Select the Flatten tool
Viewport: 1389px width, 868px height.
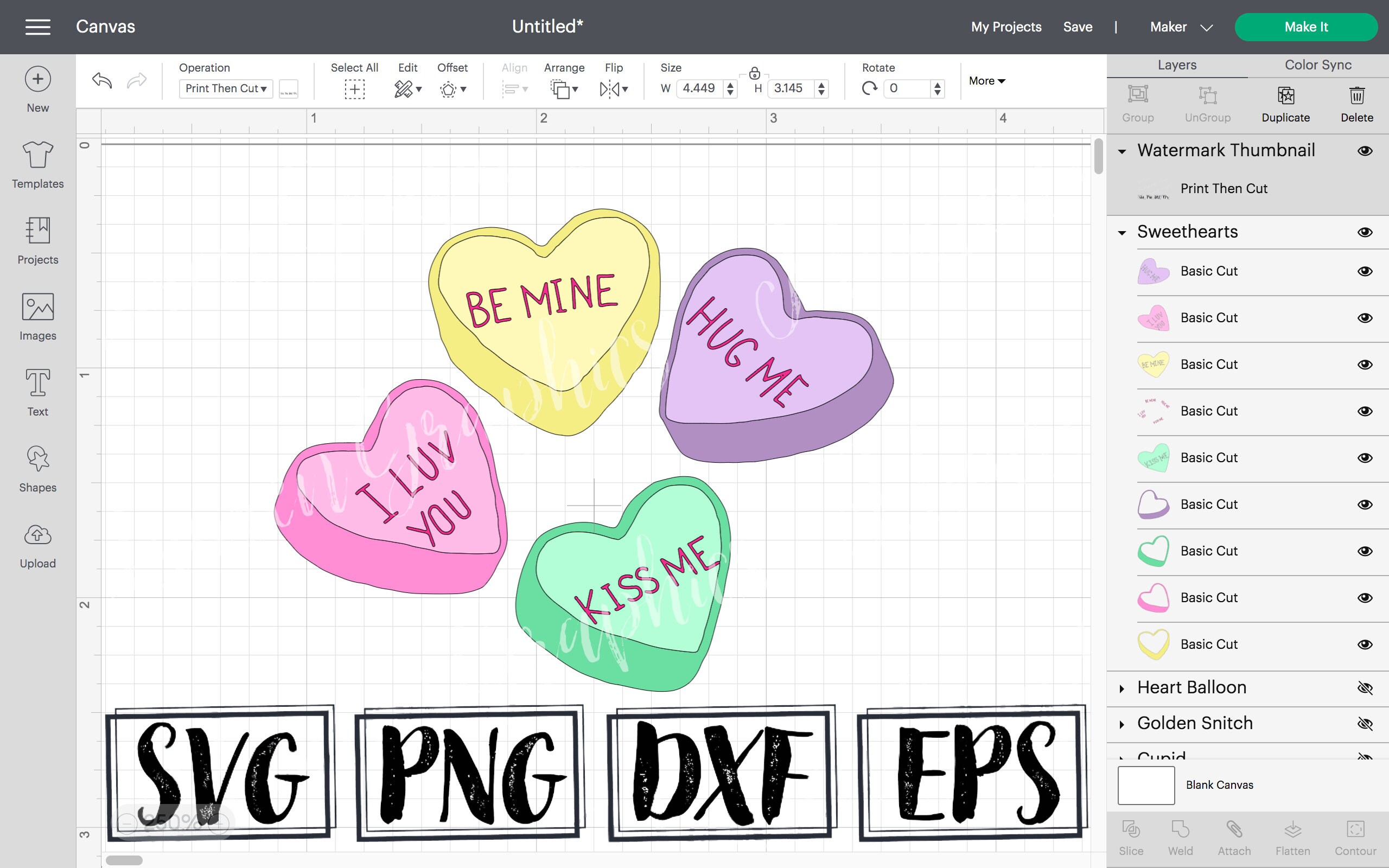click(x=1292, y=835)
